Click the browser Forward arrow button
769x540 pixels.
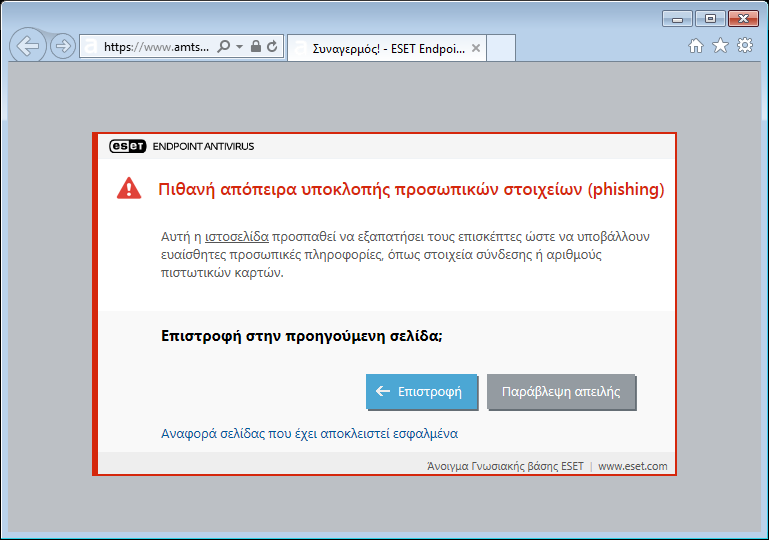coord(63,46)
